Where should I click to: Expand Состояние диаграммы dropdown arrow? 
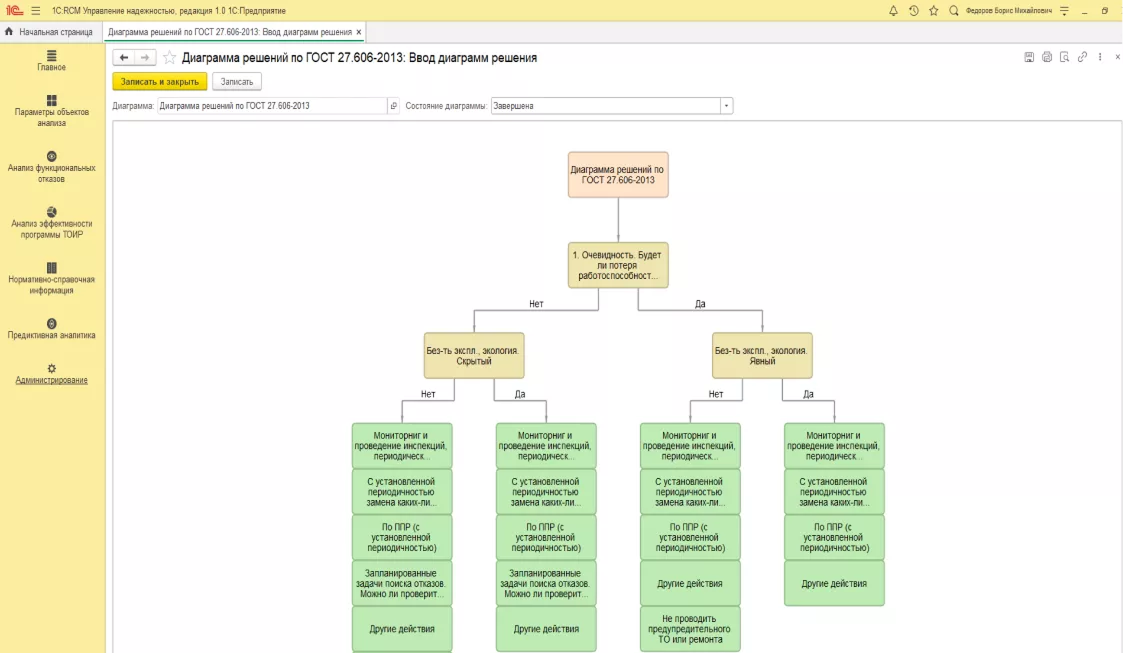tap(726, 106)
